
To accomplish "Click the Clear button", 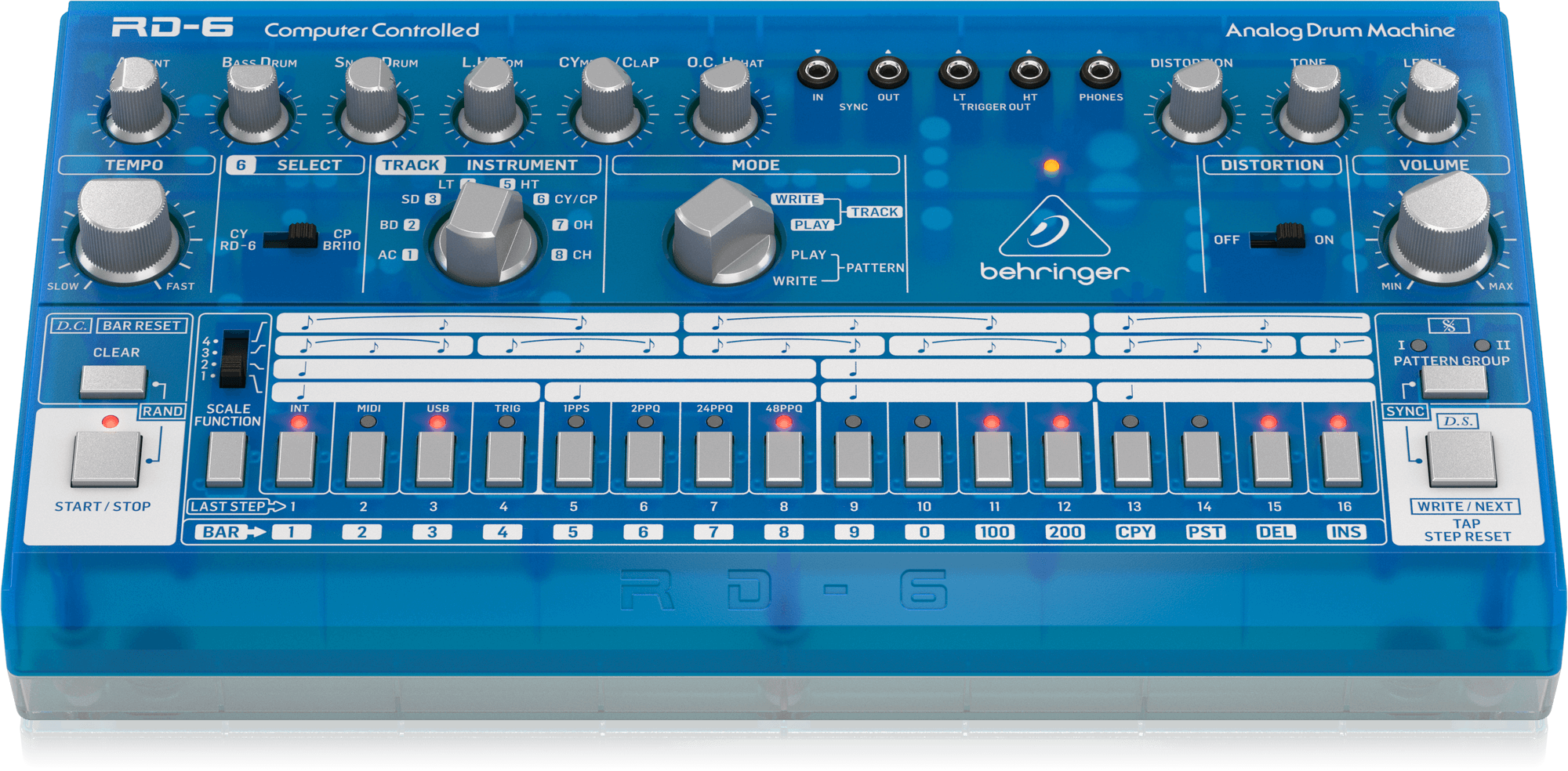I will [114, 381].
